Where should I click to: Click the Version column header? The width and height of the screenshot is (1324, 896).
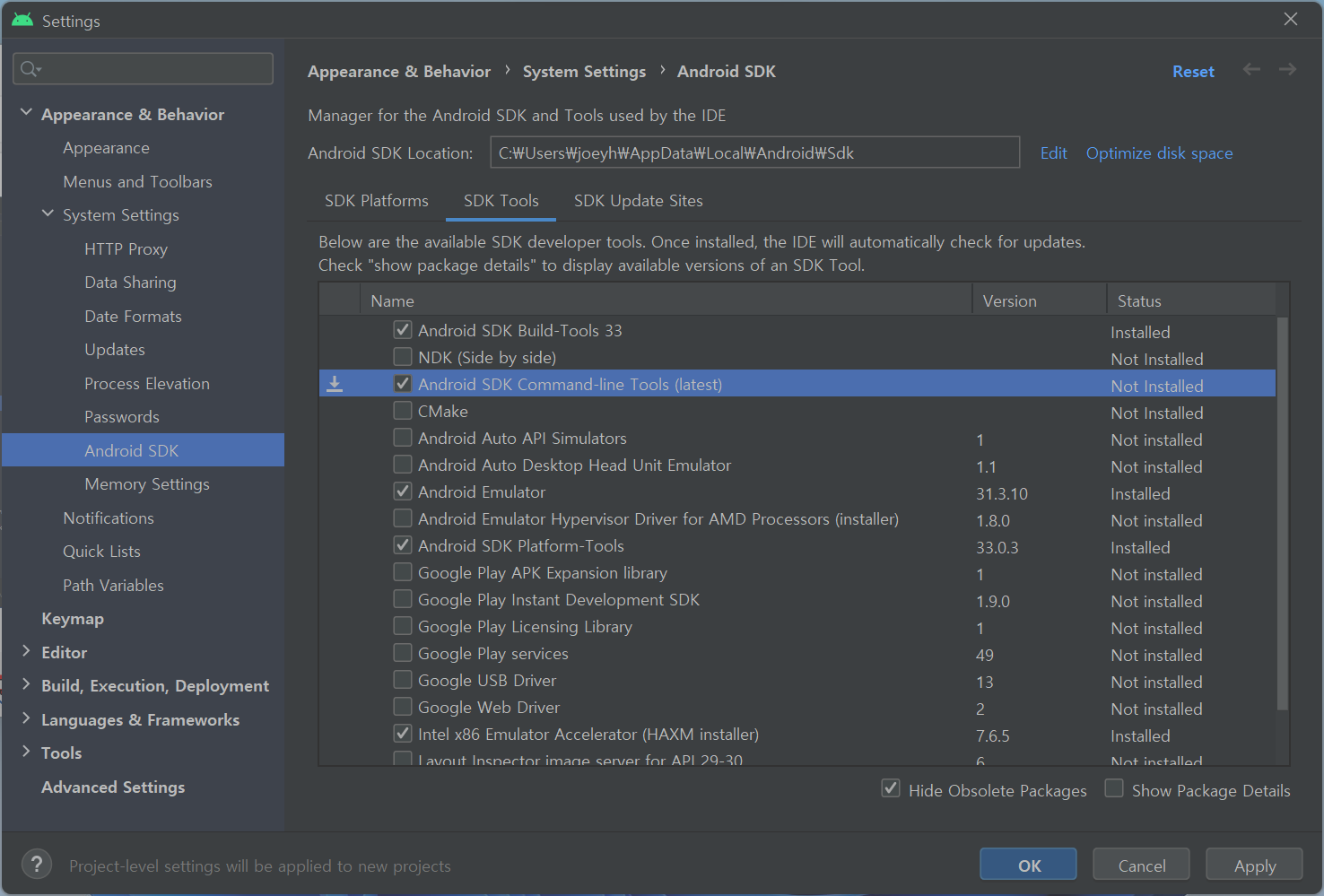tap(1039, 300)
